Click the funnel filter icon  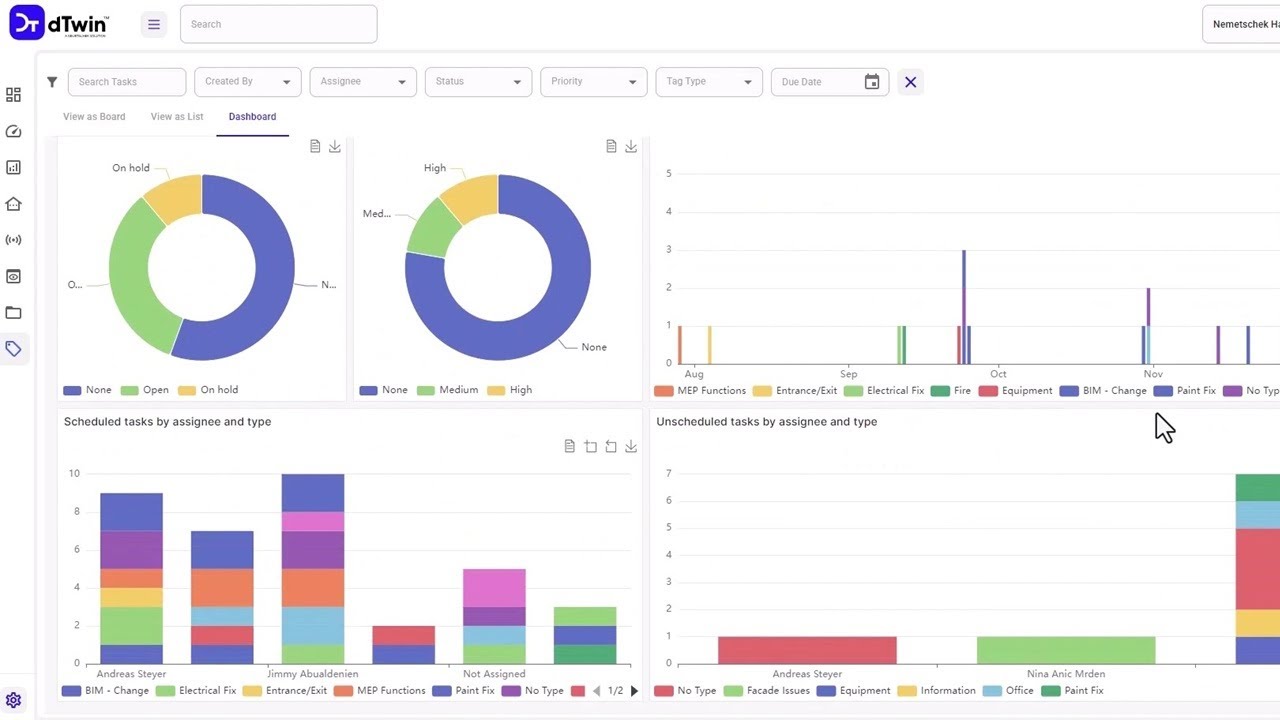coord(52,82)
